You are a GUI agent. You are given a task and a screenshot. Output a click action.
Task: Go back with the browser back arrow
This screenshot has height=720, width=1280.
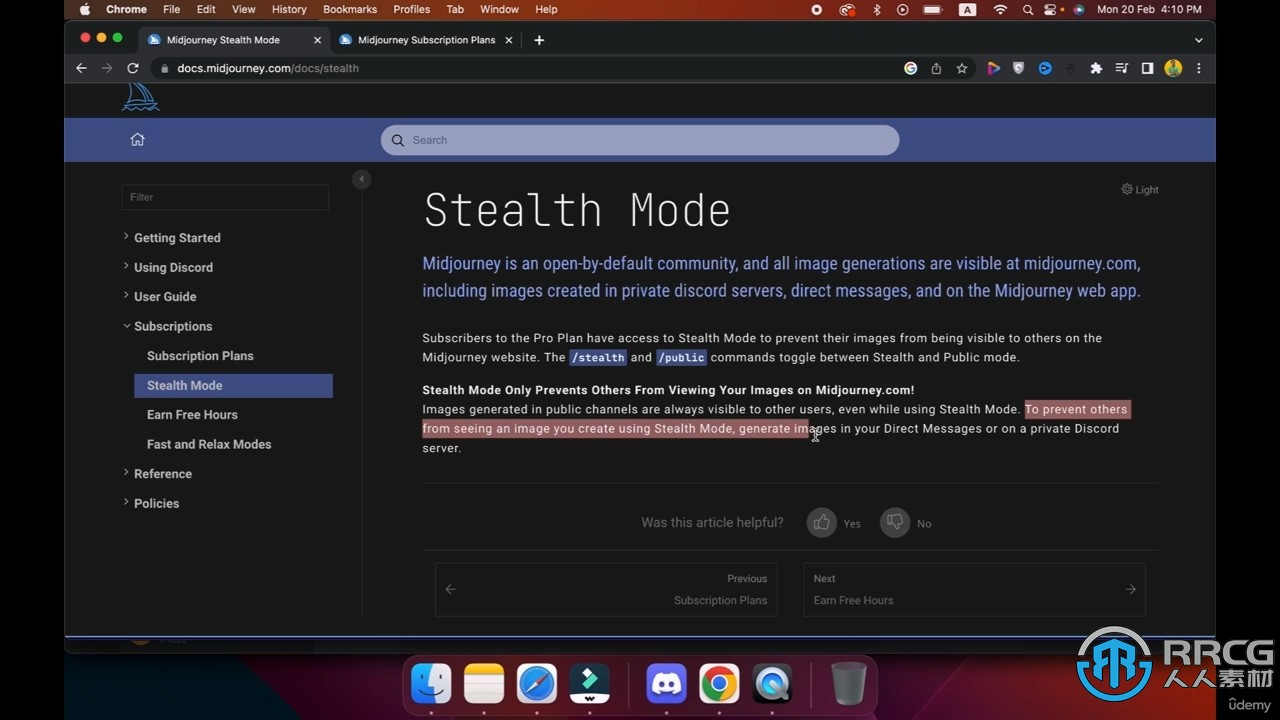[82, 68]
